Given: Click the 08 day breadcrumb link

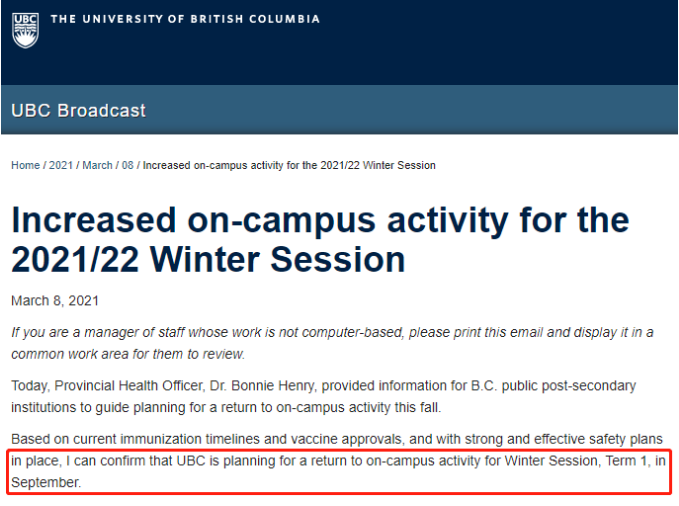Looking at the screenshot, I should (x=128, y=165).
